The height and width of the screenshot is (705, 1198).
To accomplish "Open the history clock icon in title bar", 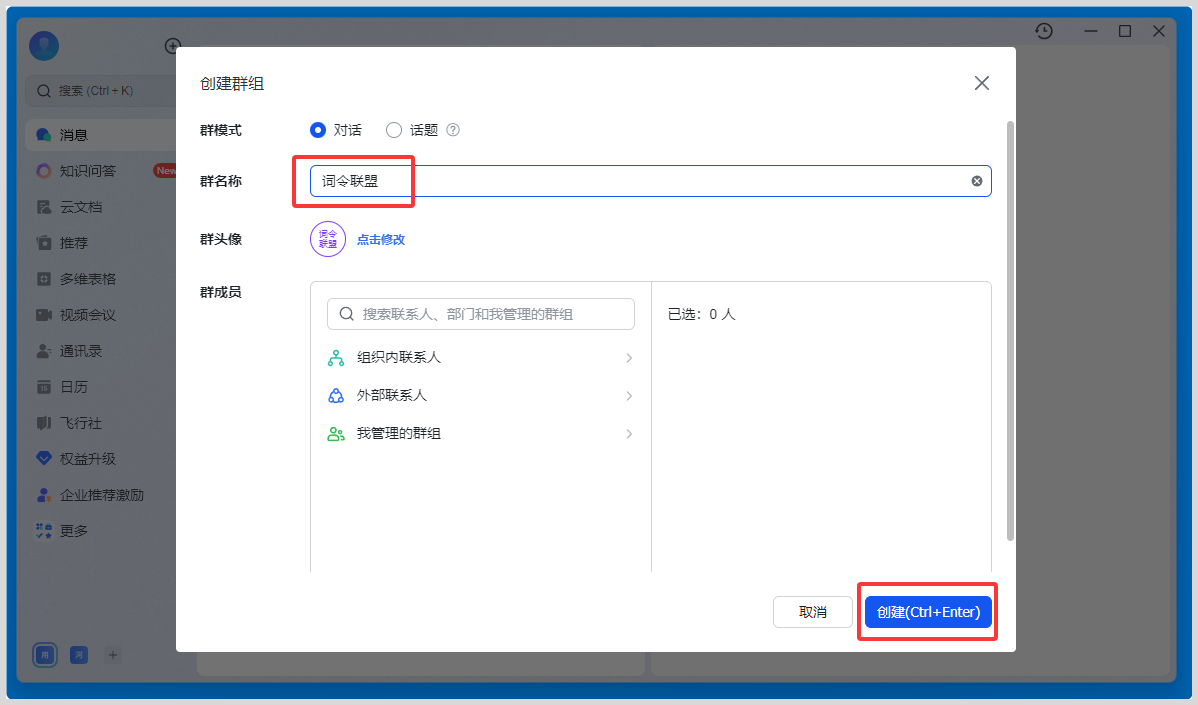I will (x=1044, y=31).
